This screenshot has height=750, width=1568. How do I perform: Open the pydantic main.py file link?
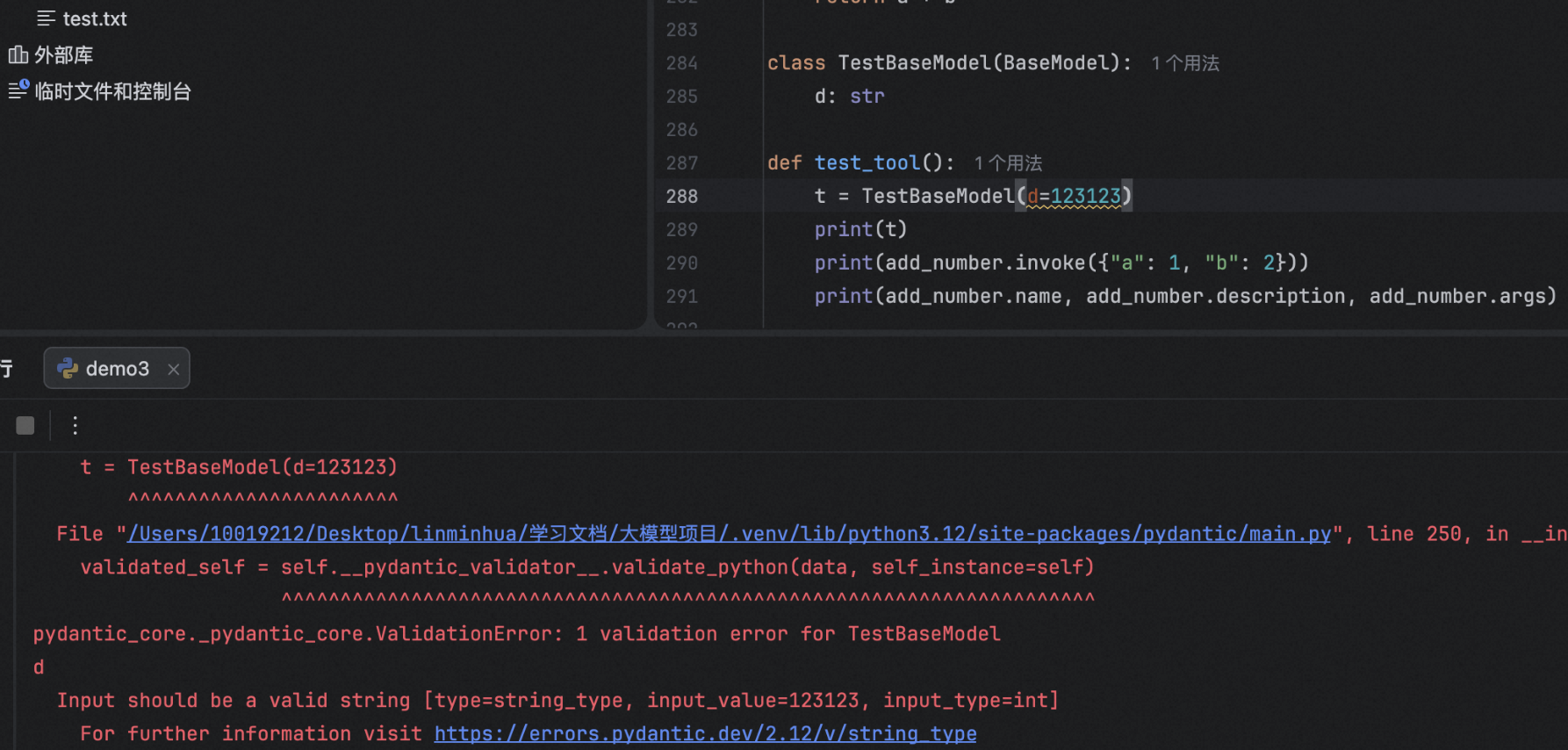click(729, 534)
